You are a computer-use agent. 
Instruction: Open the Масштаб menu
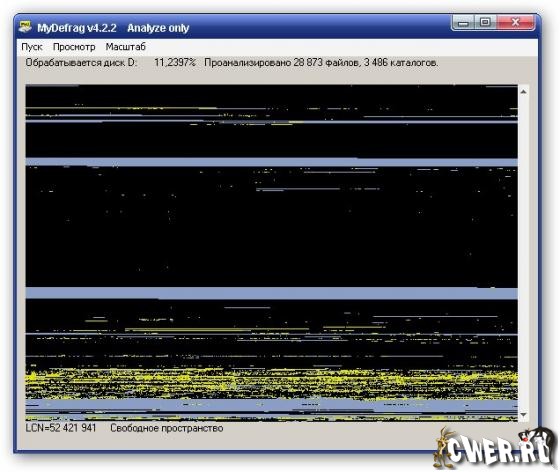click(x=125, y=47)
